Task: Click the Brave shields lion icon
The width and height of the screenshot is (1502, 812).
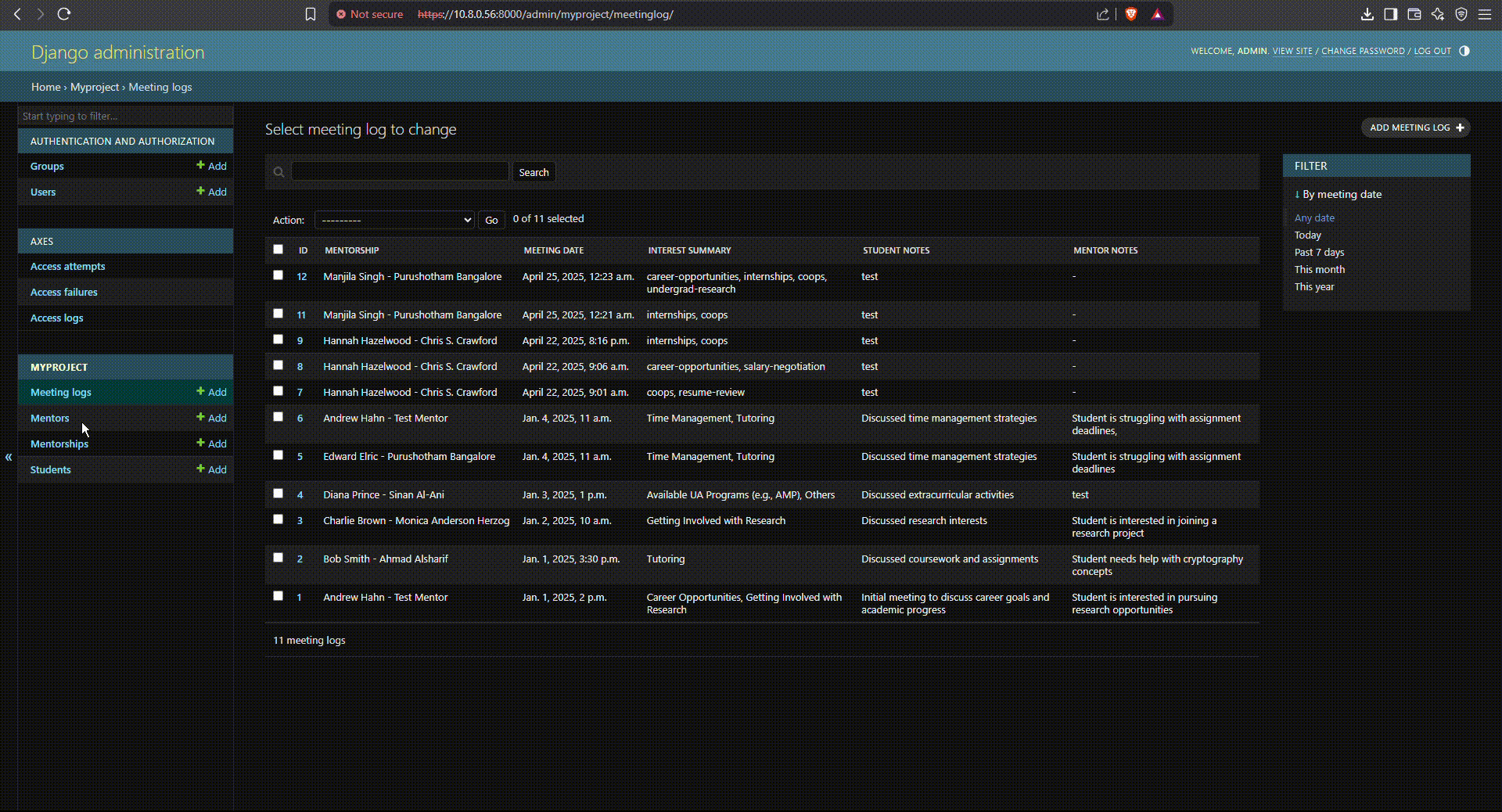Action: click(1130, 14)
